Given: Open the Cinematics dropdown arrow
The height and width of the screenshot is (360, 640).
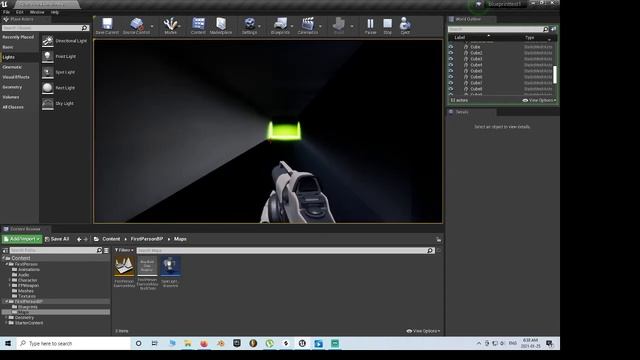Looking at the screenshot, I should coord(320,26).
